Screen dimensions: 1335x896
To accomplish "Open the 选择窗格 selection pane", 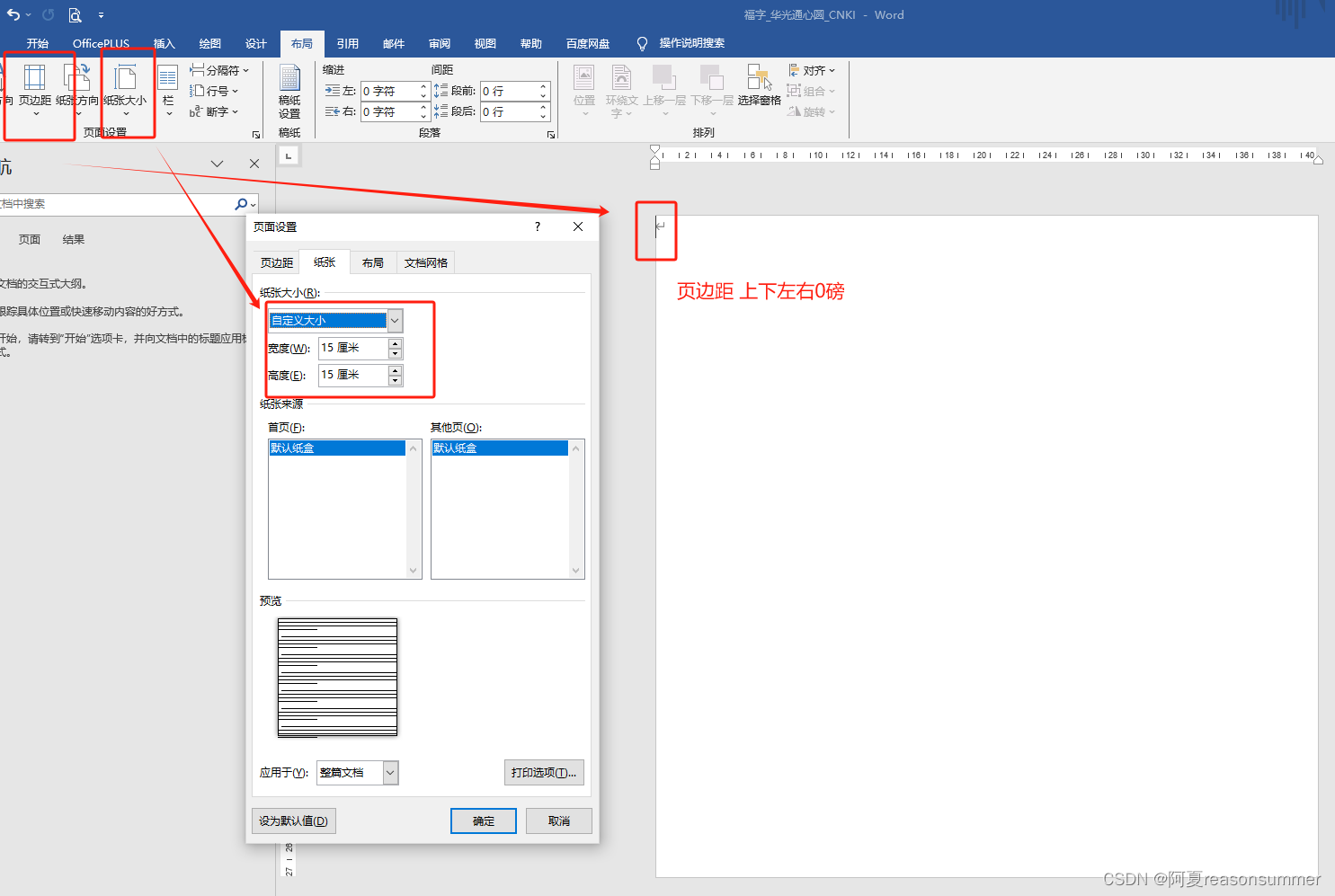I will click(760, 85).
